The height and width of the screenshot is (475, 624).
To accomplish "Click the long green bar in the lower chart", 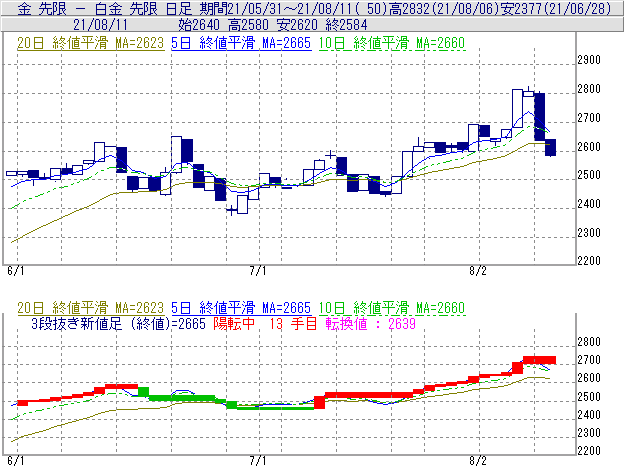I will (x=275, y=407).
